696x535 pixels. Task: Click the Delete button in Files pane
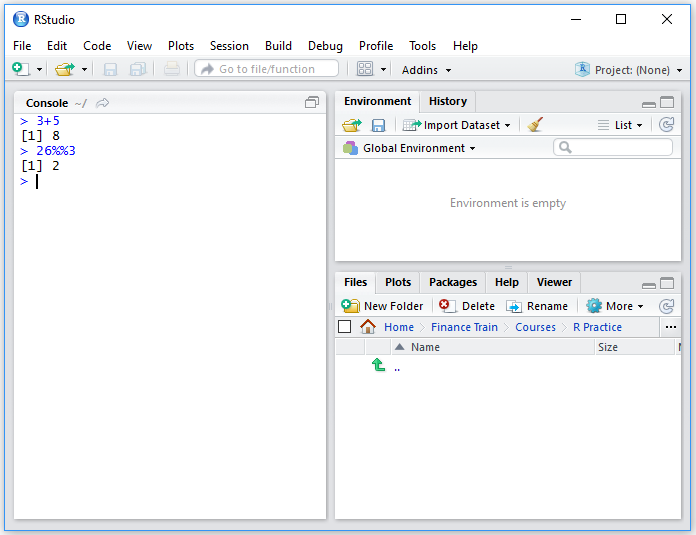pos(467,306)
